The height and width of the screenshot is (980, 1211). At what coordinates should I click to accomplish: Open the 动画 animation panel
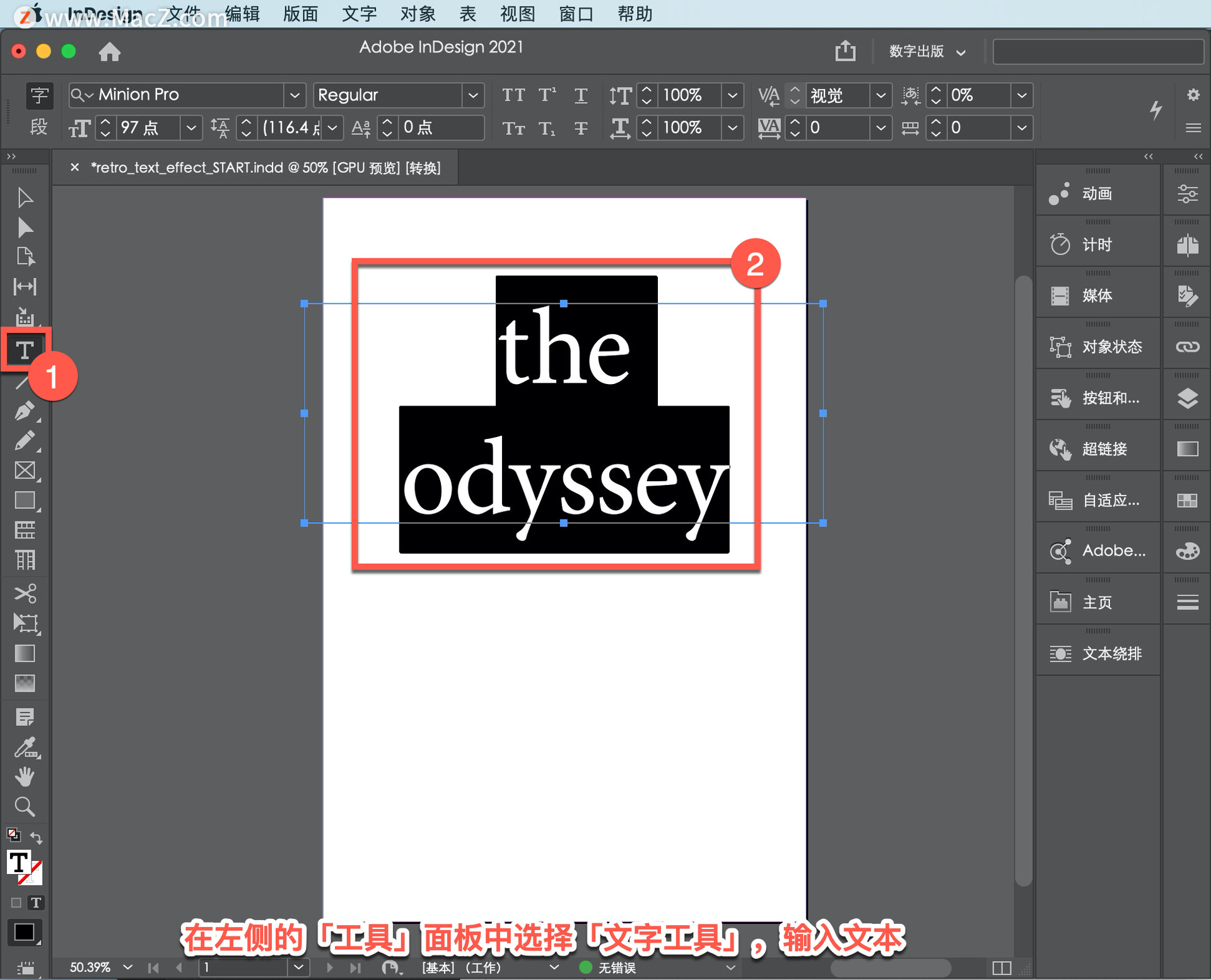click(x=1097, y=194)
